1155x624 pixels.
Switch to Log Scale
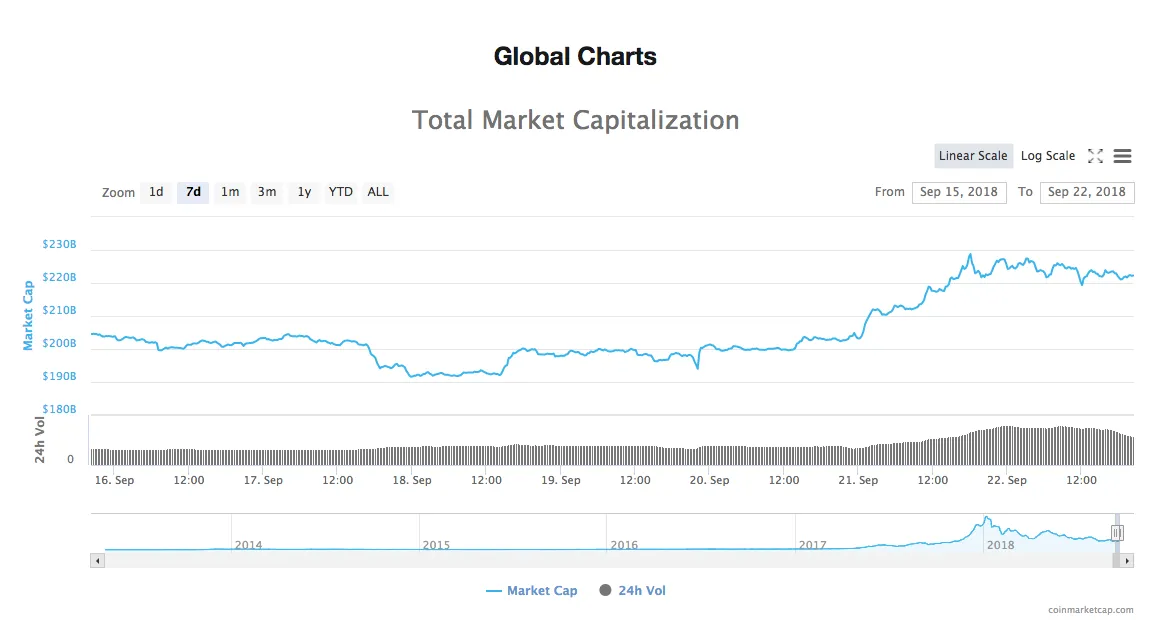click(x=1047, y=156)
